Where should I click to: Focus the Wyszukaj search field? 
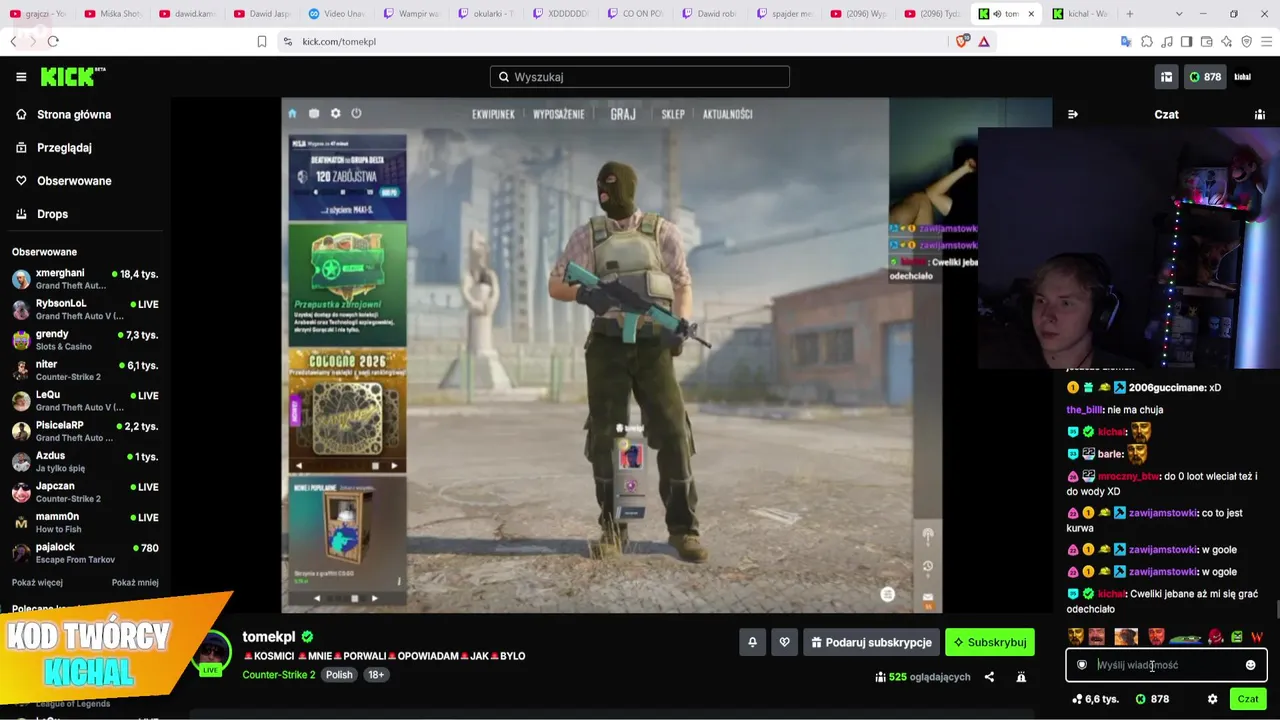coord(640,77)
